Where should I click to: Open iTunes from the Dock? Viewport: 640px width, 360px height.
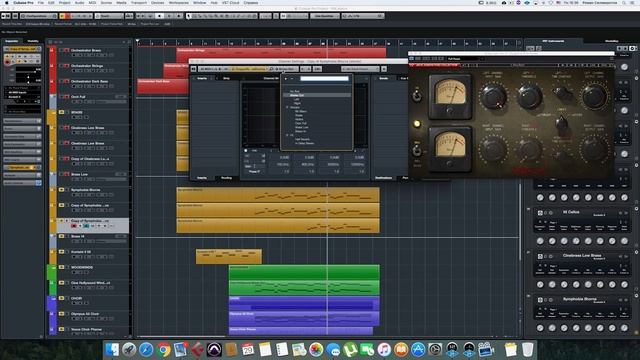coord(384,349)
